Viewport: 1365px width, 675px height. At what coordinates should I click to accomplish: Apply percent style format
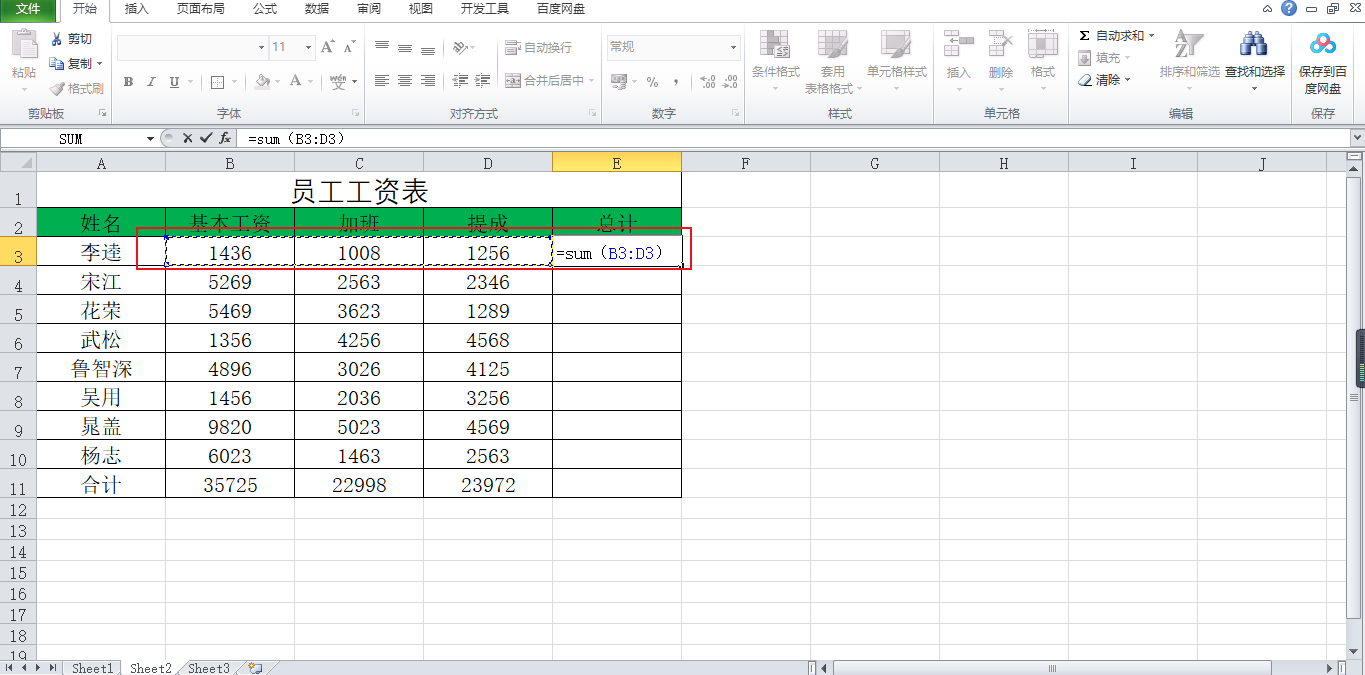coord(652,82)
